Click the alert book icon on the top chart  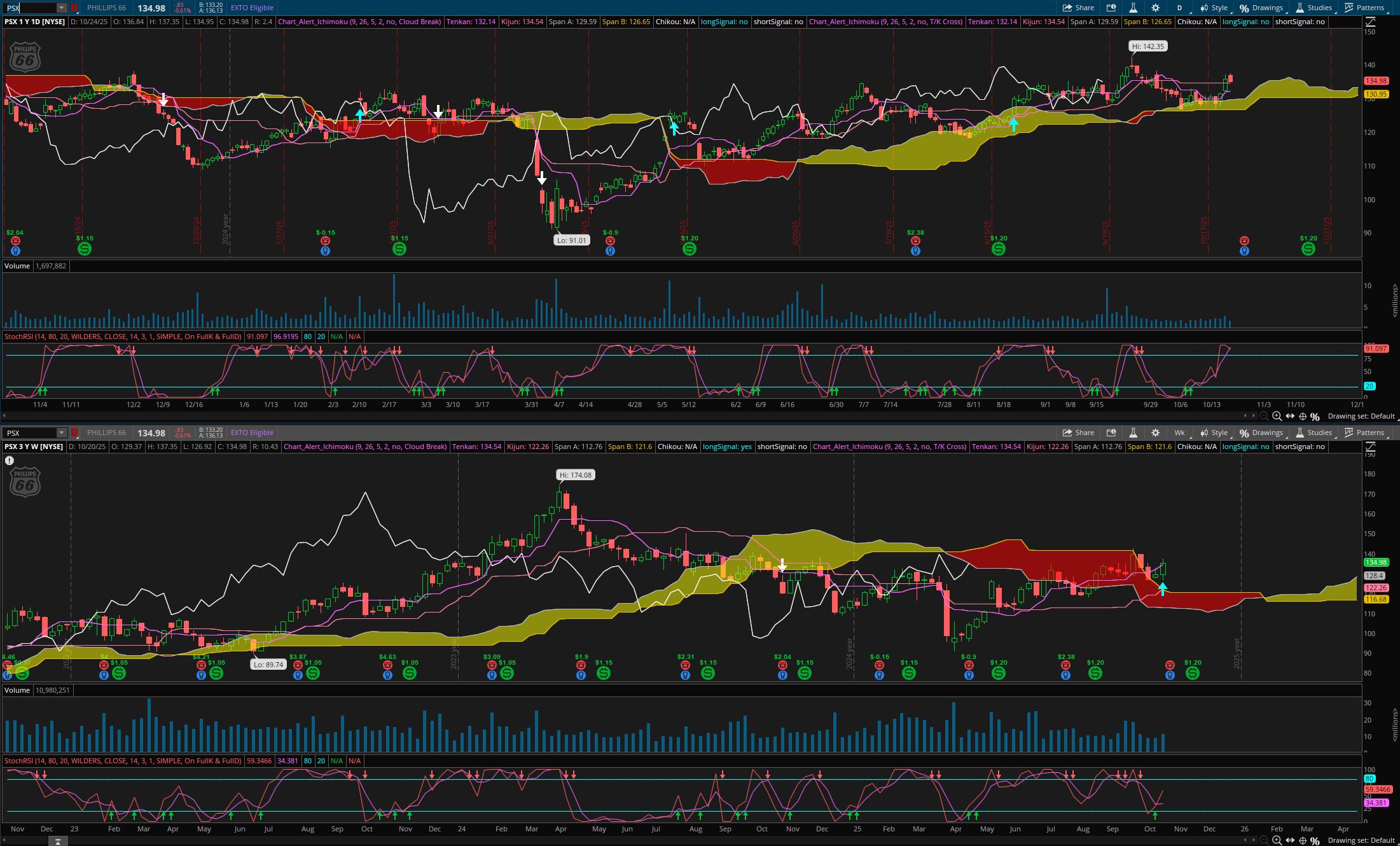1111,8
